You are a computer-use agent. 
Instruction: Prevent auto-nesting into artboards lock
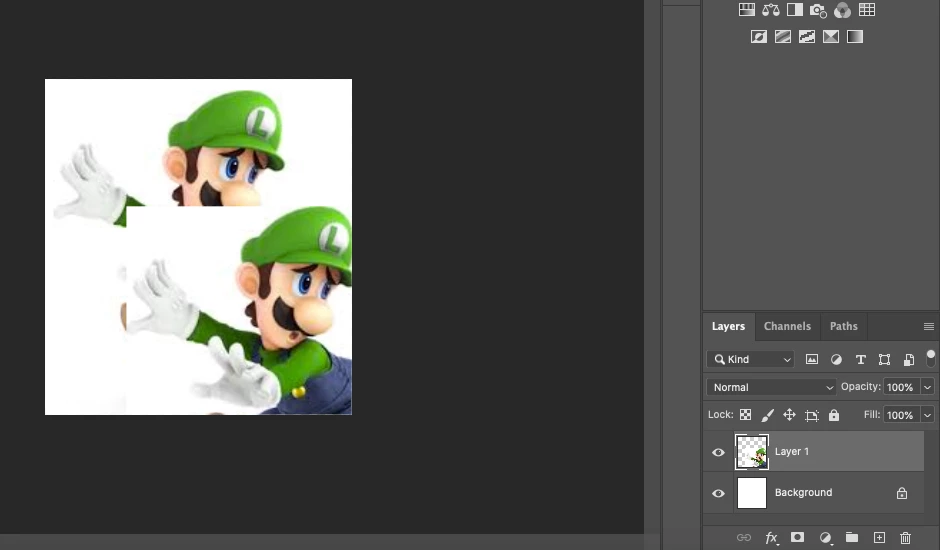812,415
